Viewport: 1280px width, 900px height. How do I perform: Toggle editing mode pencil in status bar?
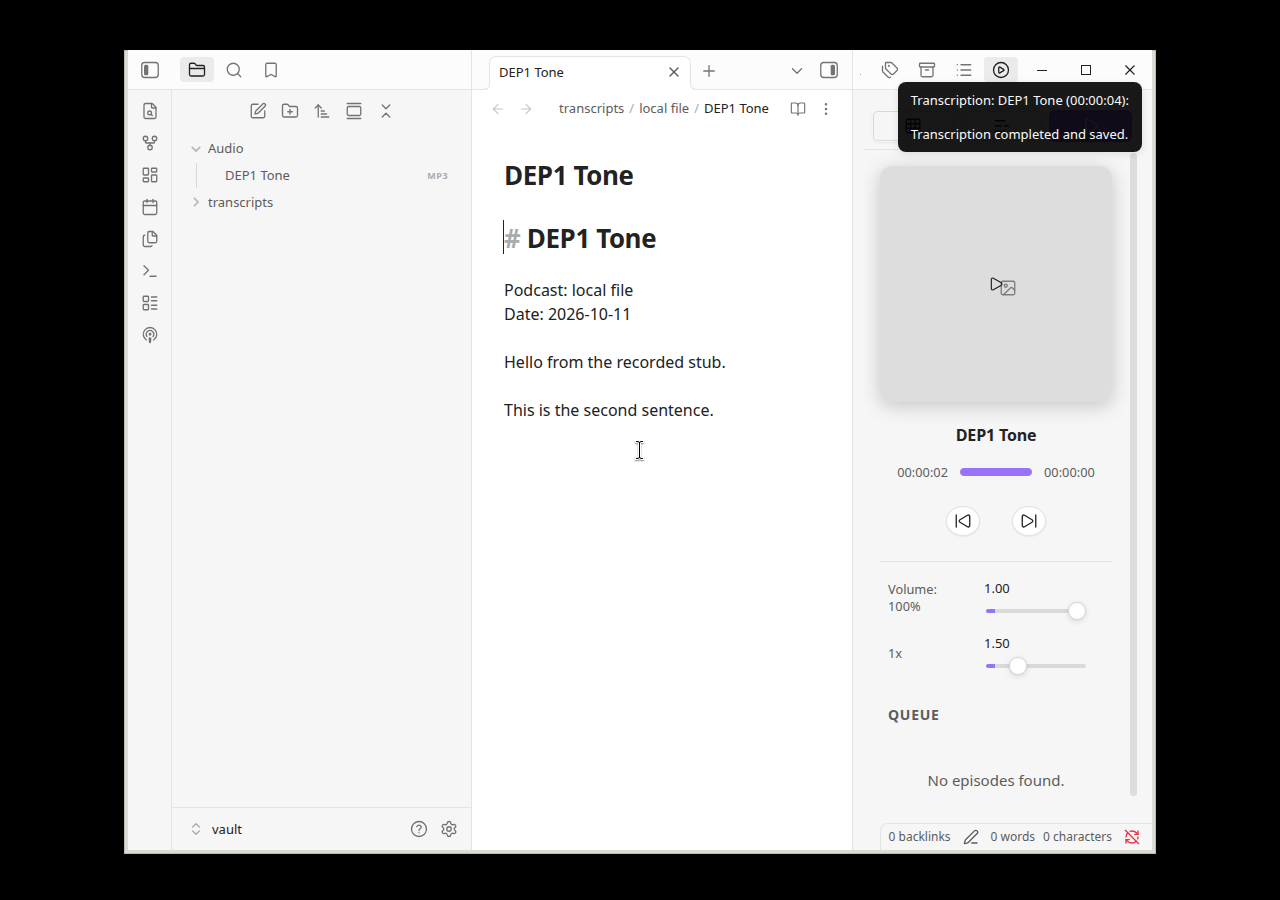click(971, 837)
